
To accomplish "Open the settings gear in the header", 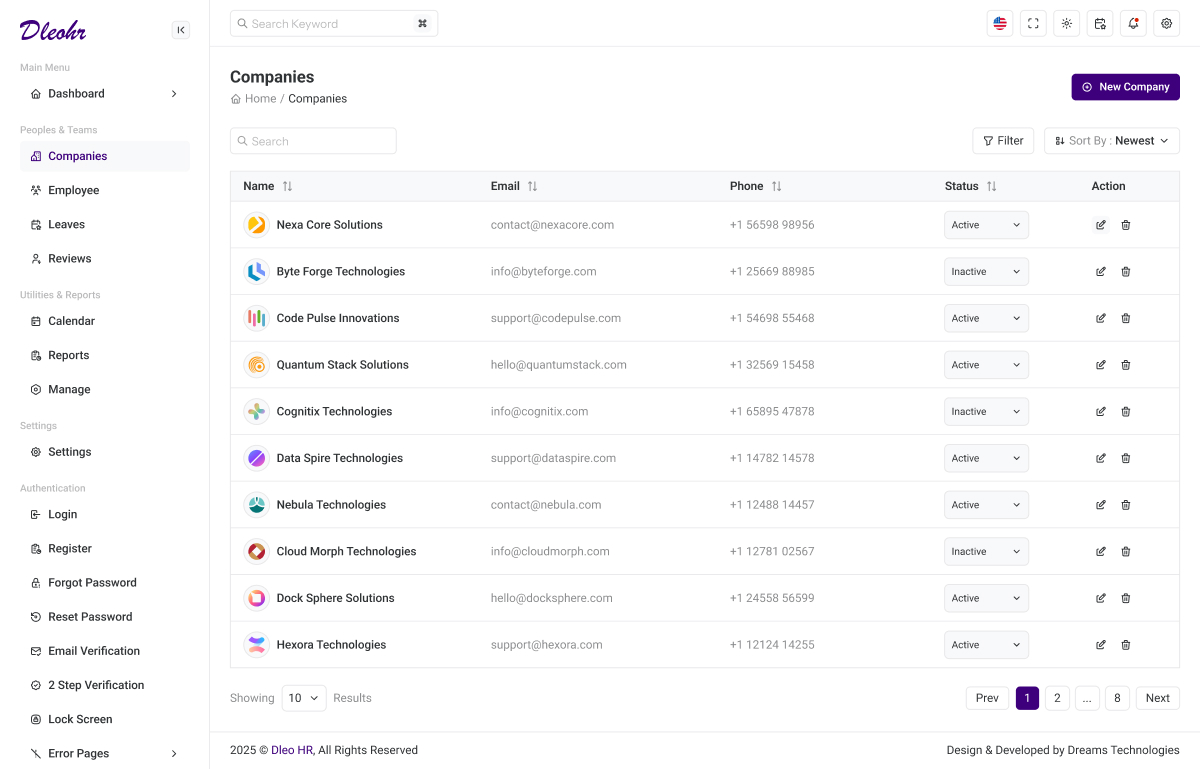I will (1166, 22).
